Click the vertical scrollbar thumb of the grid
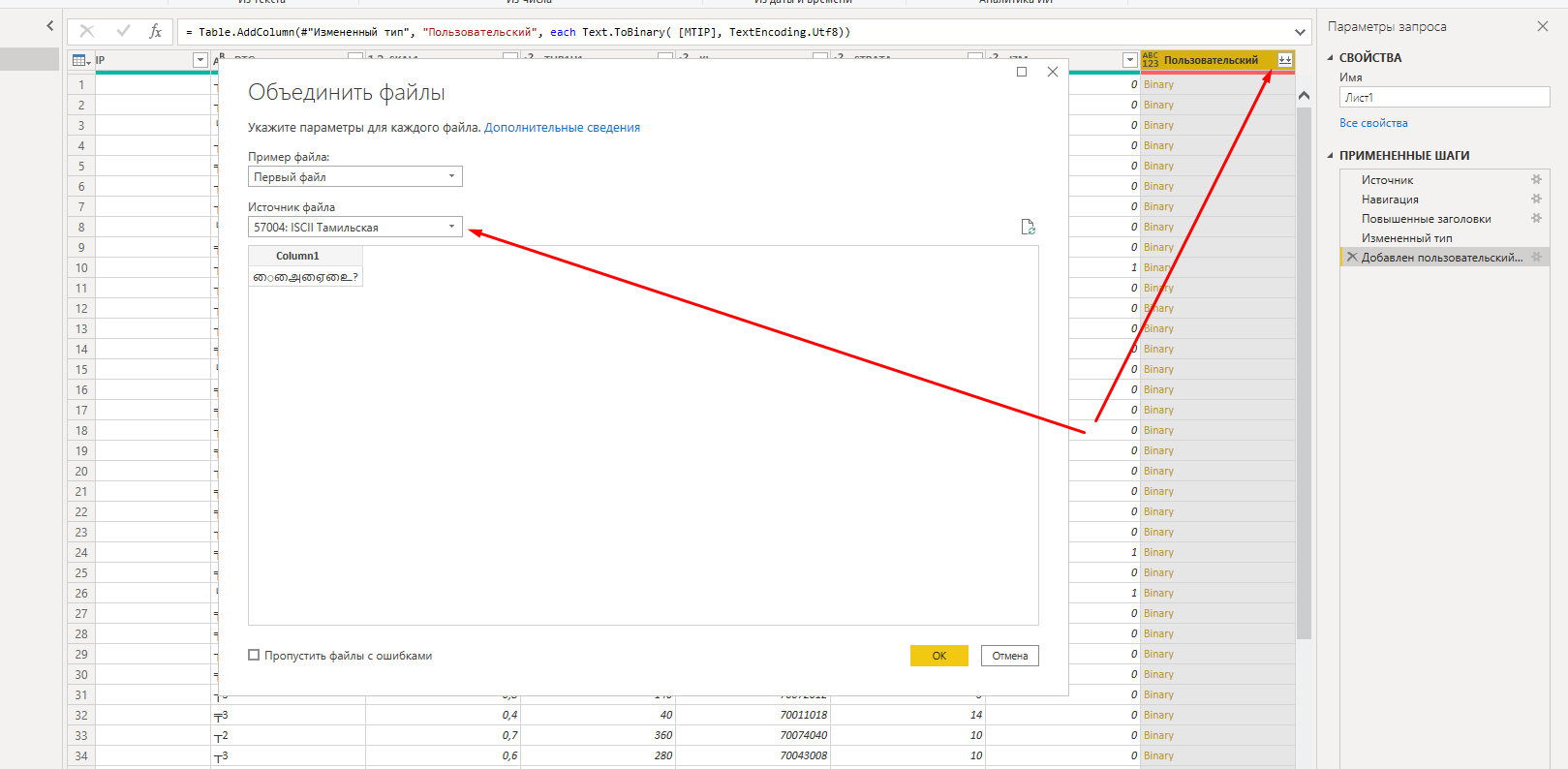This screenshot has width=1568, height=769. click(1304, 373)
